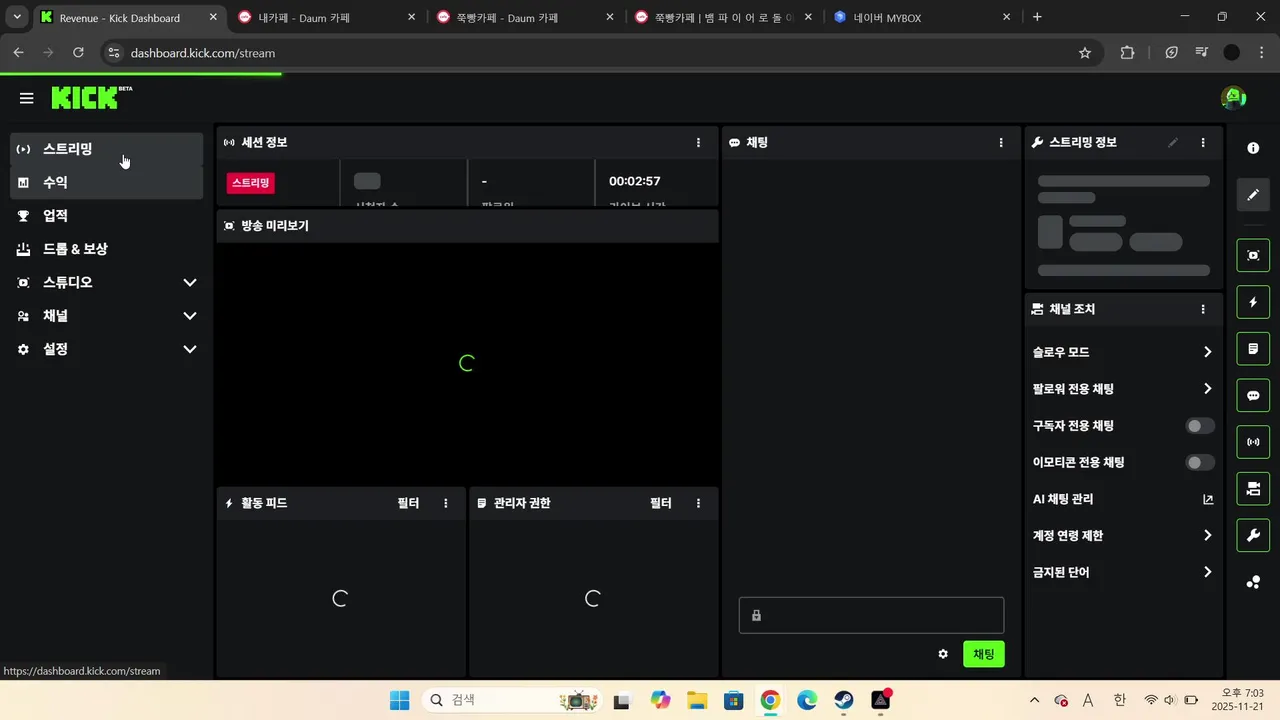Screen dimensions: 1280x720
Task: Reload the browser page
Action: [x=78, y=53]
